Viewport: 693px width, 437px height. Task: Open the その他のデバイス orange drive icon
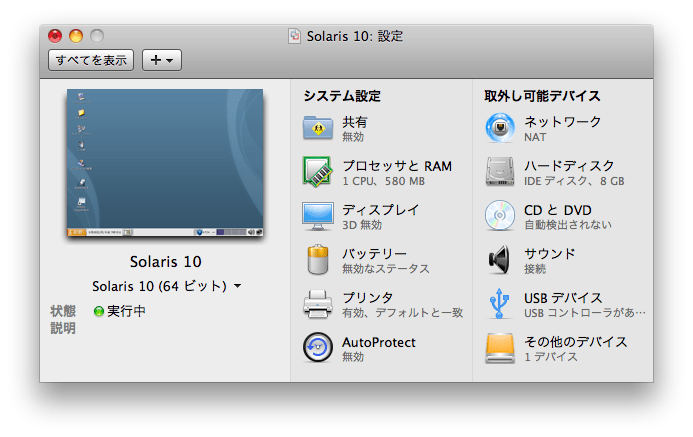pyautogui.click(x=500, y=348)
